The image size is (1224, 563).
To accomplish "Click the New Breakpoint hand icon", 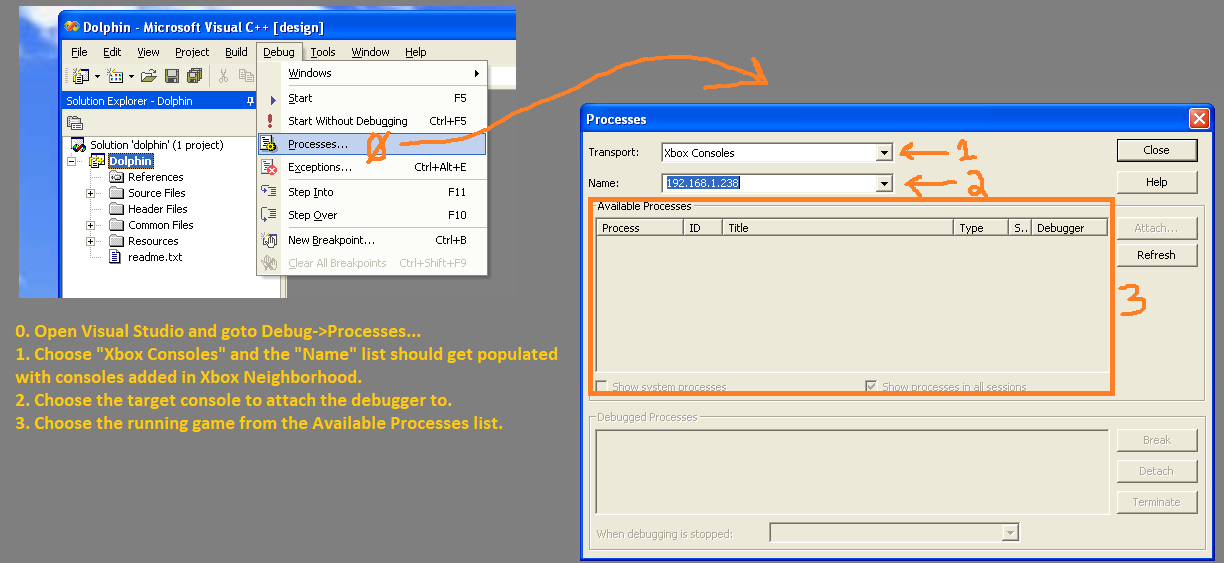I will coord(269,240).
